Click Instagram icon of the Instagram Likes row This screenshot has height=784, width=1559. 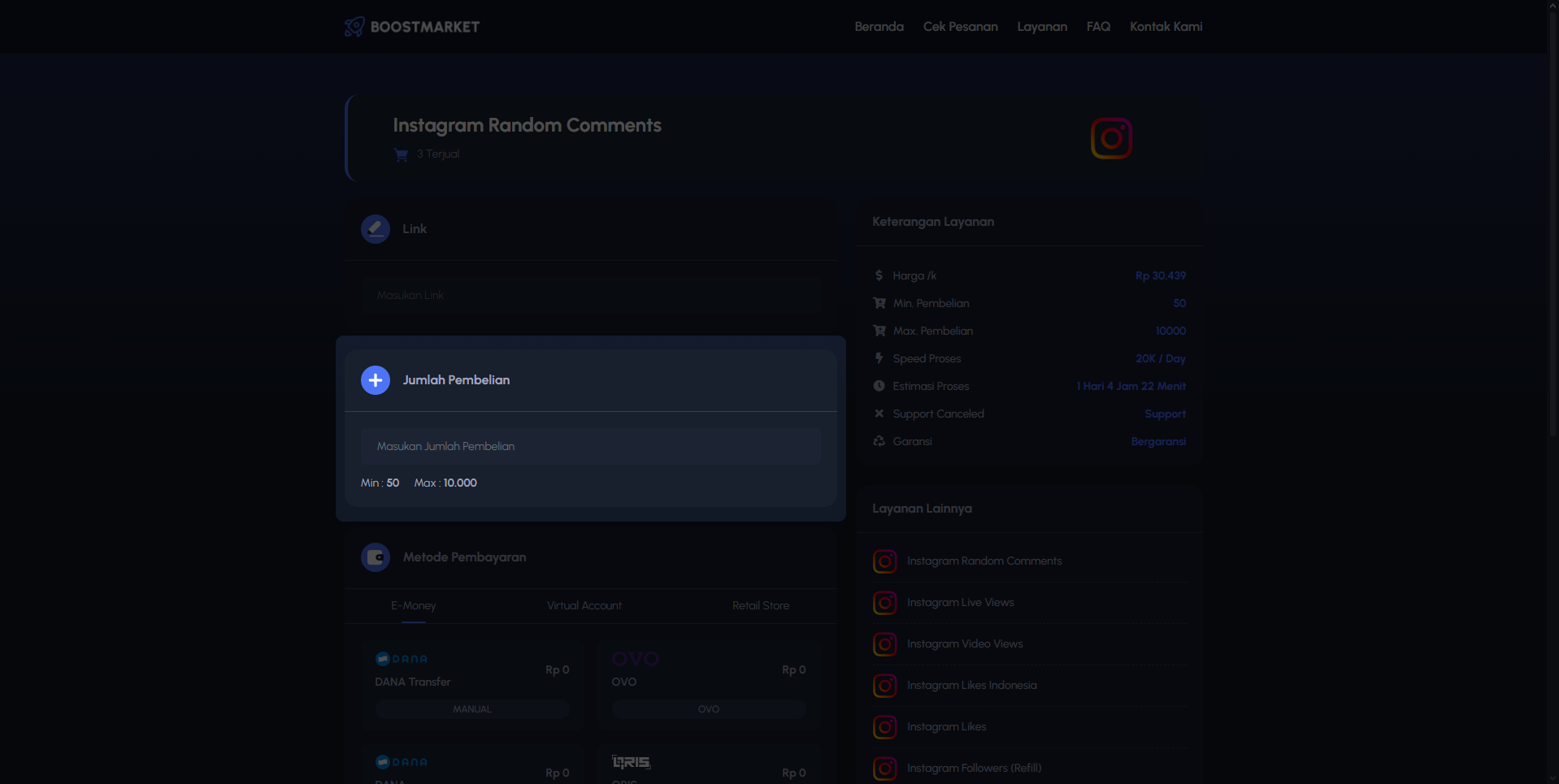(x=885, y=727)
